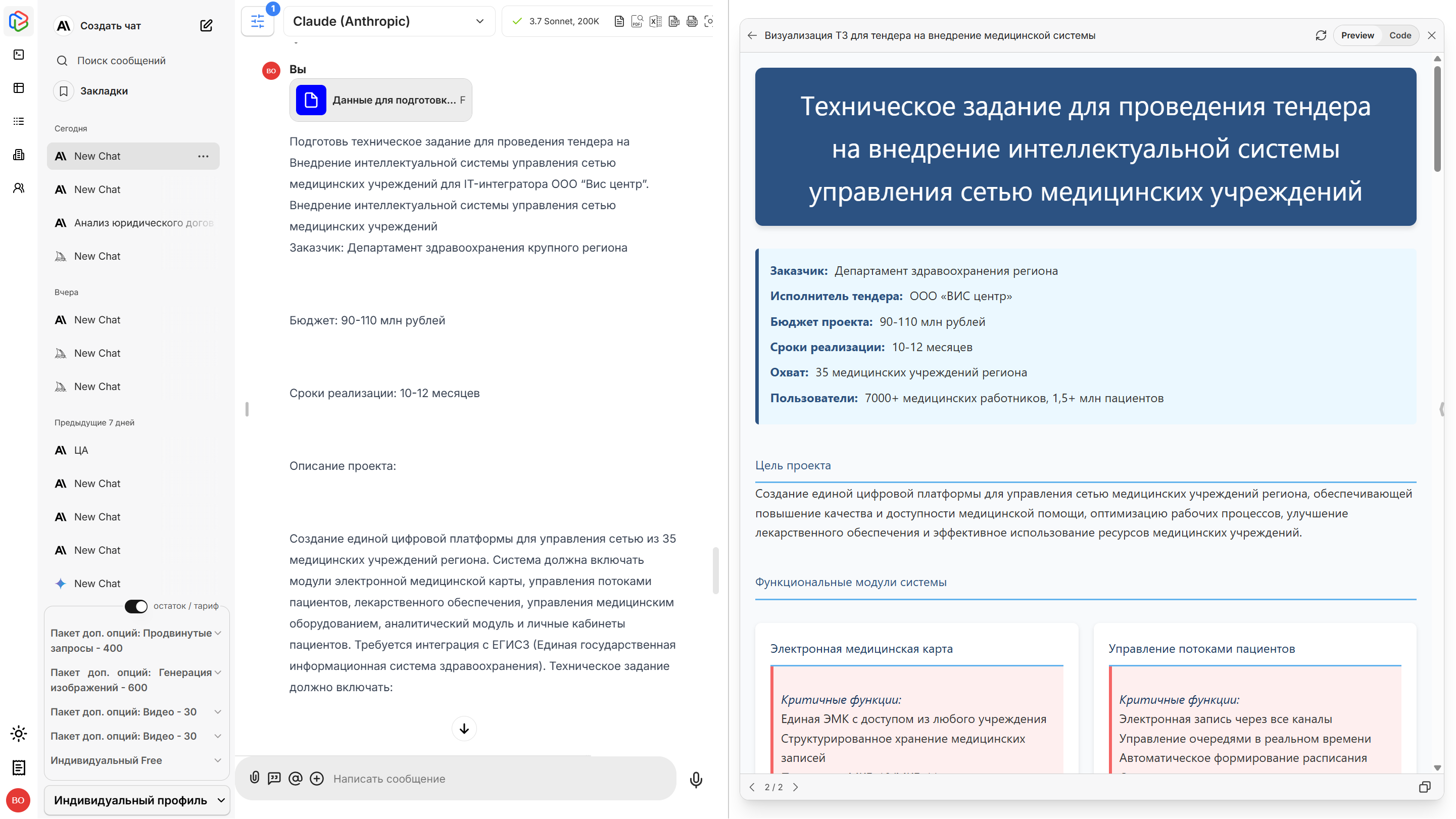
Task: Click the back arrow in preview panel header
Action: click(752, 35)
